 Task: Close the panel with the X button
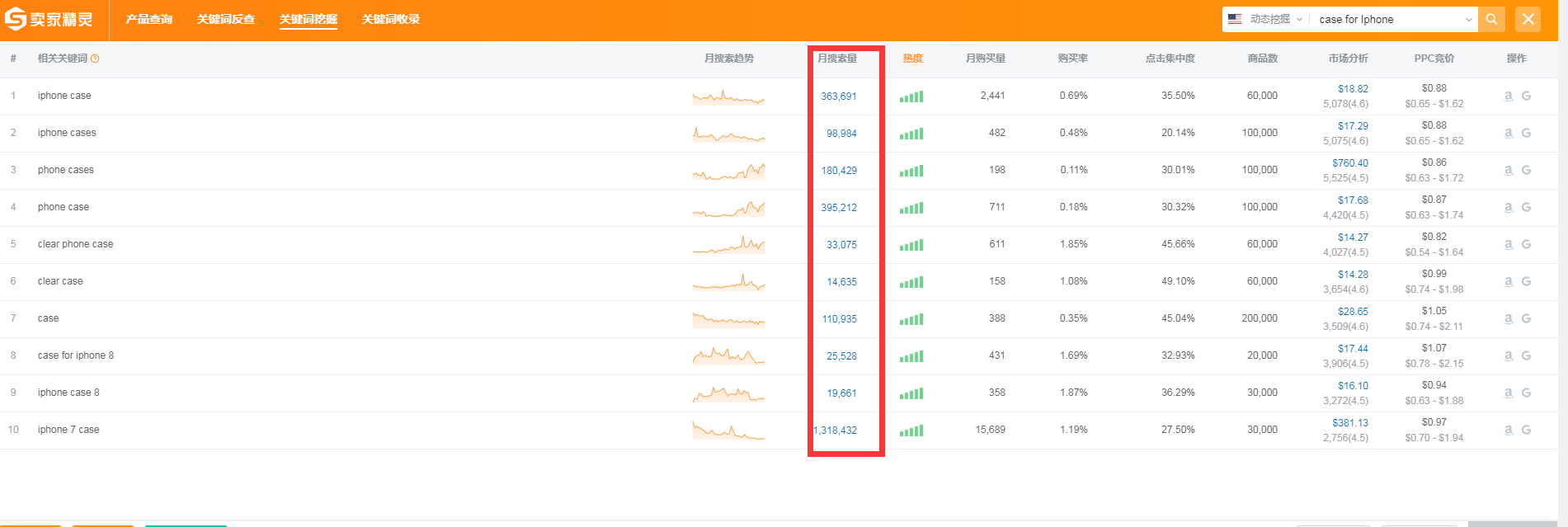point(1528,19)
